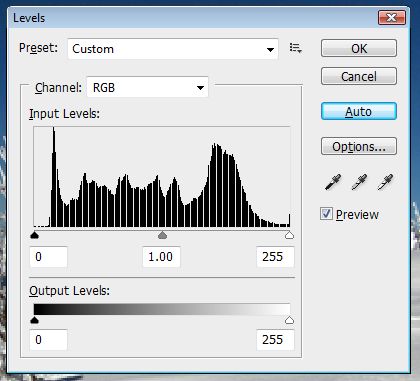Click the OK button
The height and width of the screenshot is (381, 420).
coord(359,48)
